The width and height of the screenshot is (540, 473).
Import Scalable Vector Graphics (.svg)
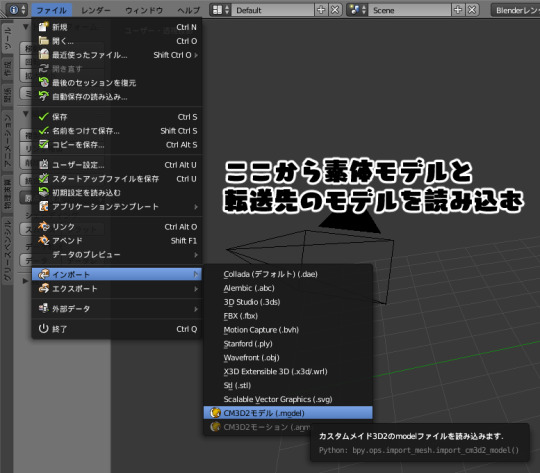288,399
